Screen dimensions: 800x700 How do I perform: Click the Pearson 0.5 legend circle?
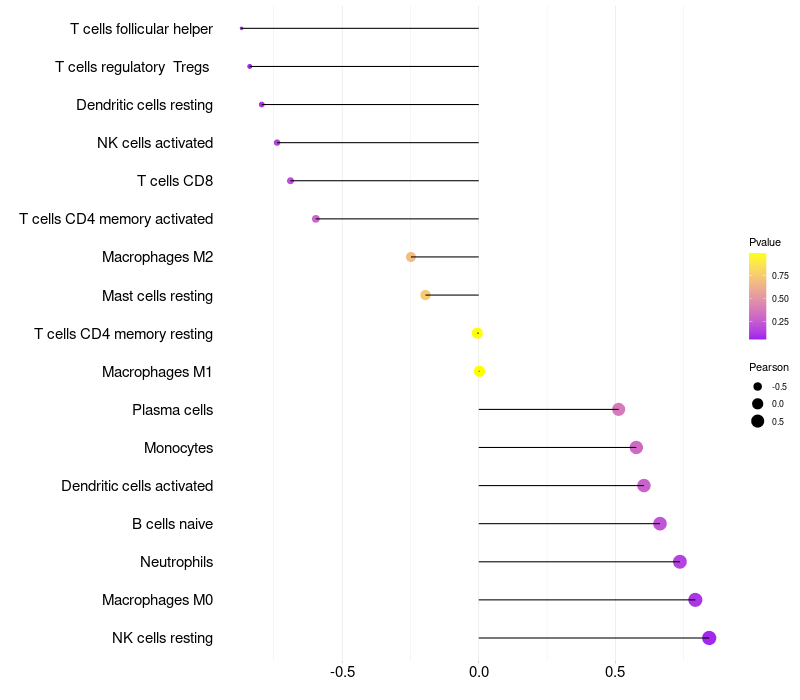[758, 421]
